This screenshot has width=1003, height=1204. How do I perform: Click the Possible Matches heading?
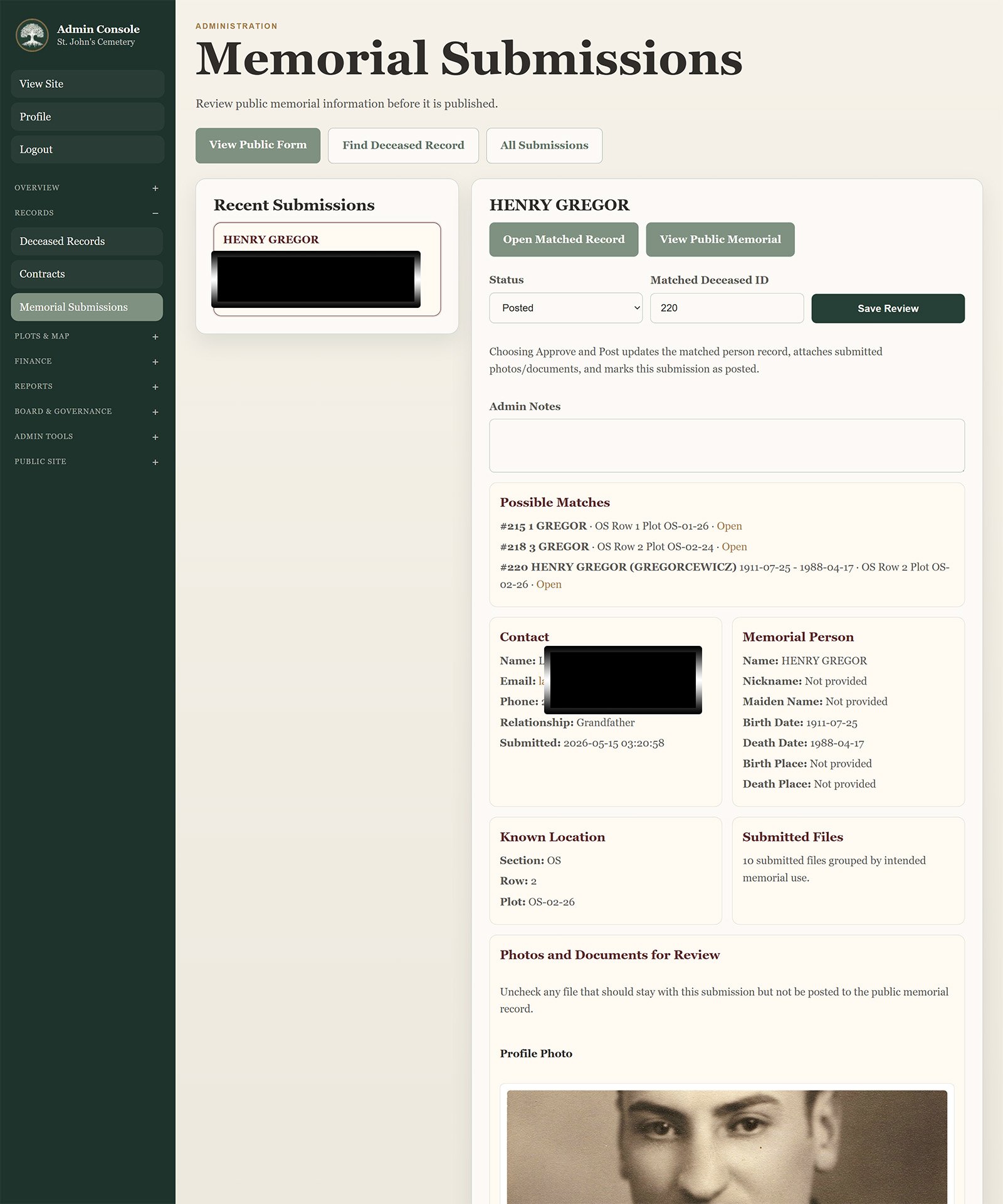(x=555, y=502)
